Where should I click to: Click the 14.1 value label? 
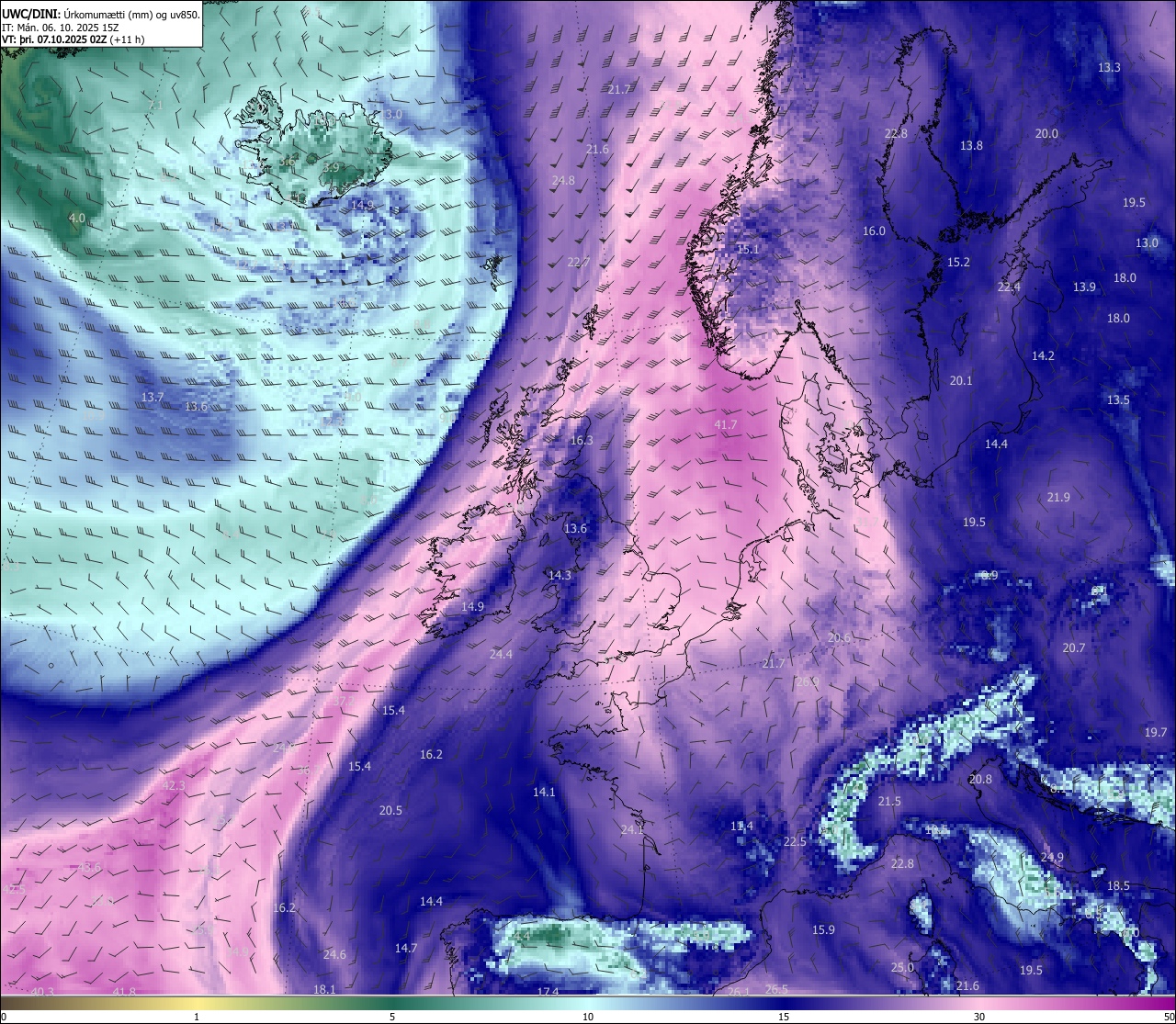click(x=544, y=792)
